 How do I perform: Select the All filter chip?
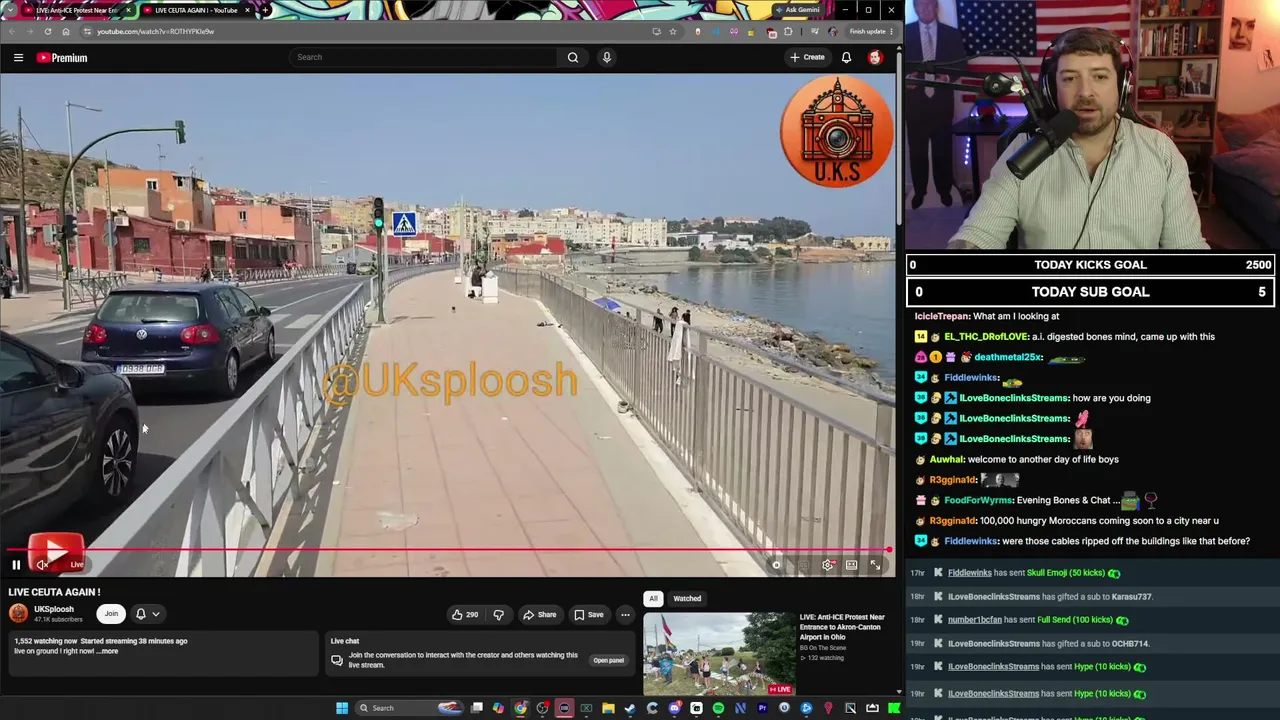[653, 598]
